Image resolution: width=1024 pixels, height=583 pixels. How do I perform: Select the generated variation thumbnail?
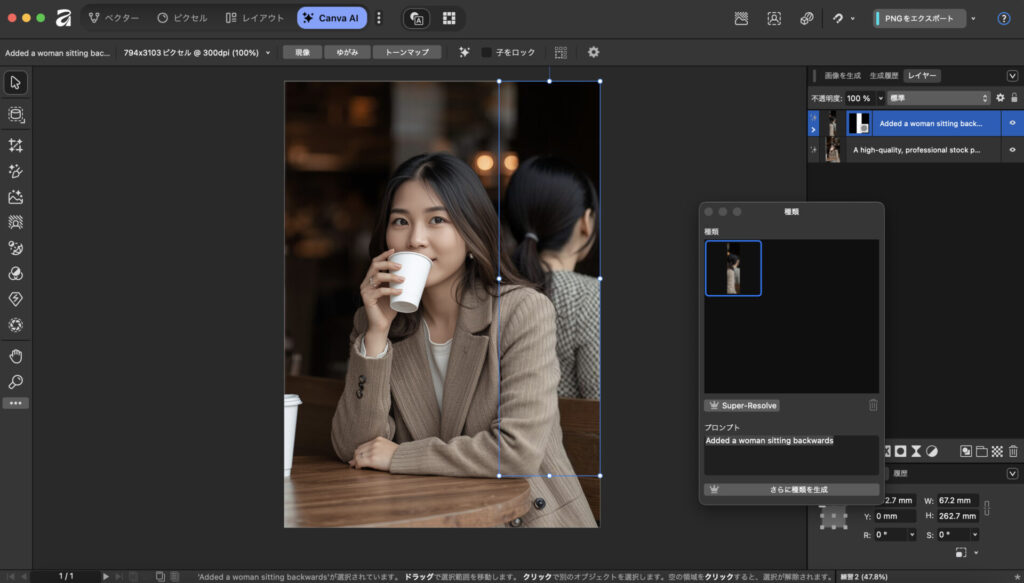tap(733, 268)
